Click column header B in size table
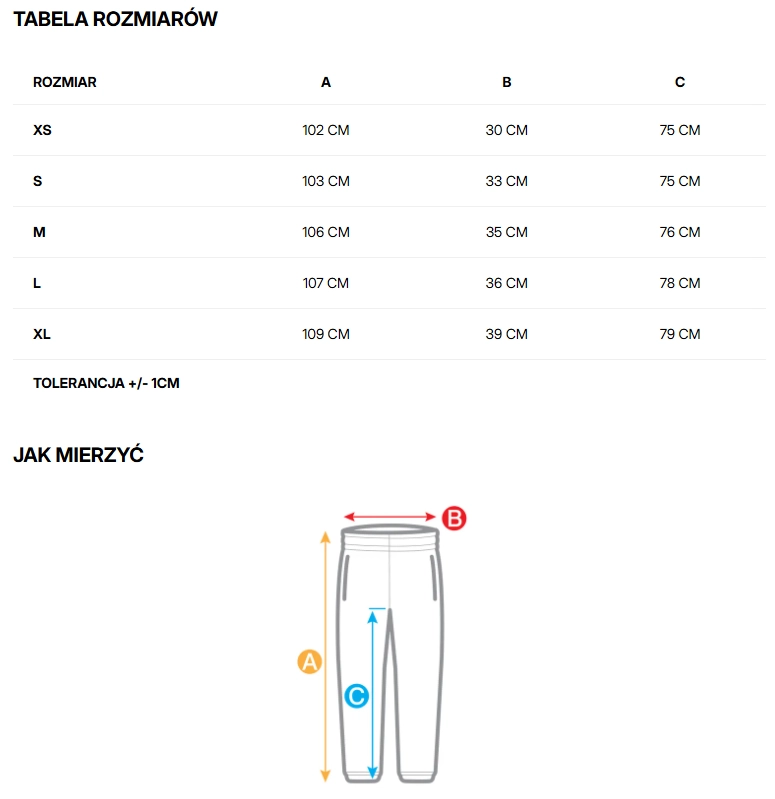The image size is (775, 799). 507,82
